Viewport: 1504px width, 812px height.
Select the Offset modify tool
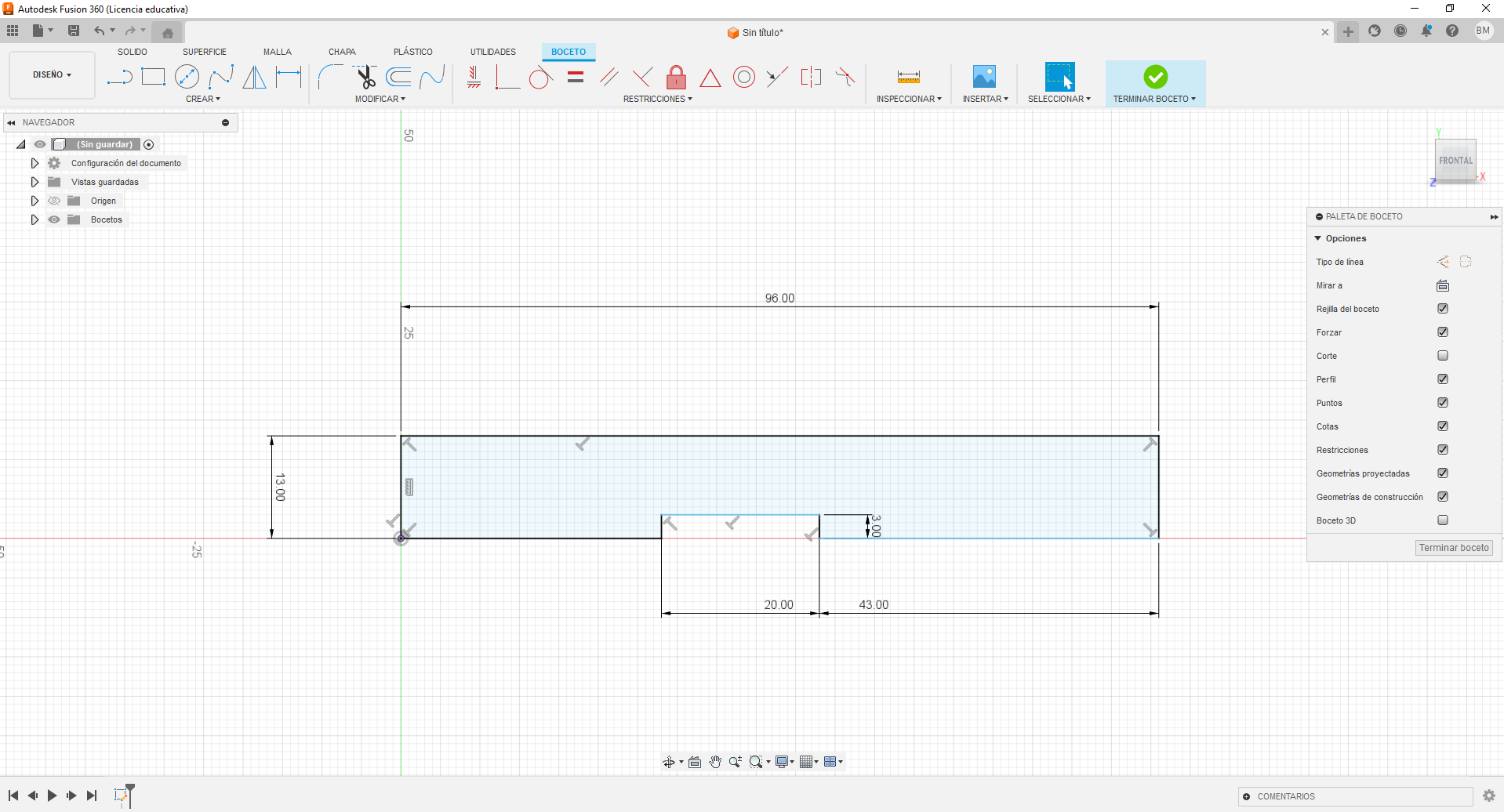coord(398,77)
